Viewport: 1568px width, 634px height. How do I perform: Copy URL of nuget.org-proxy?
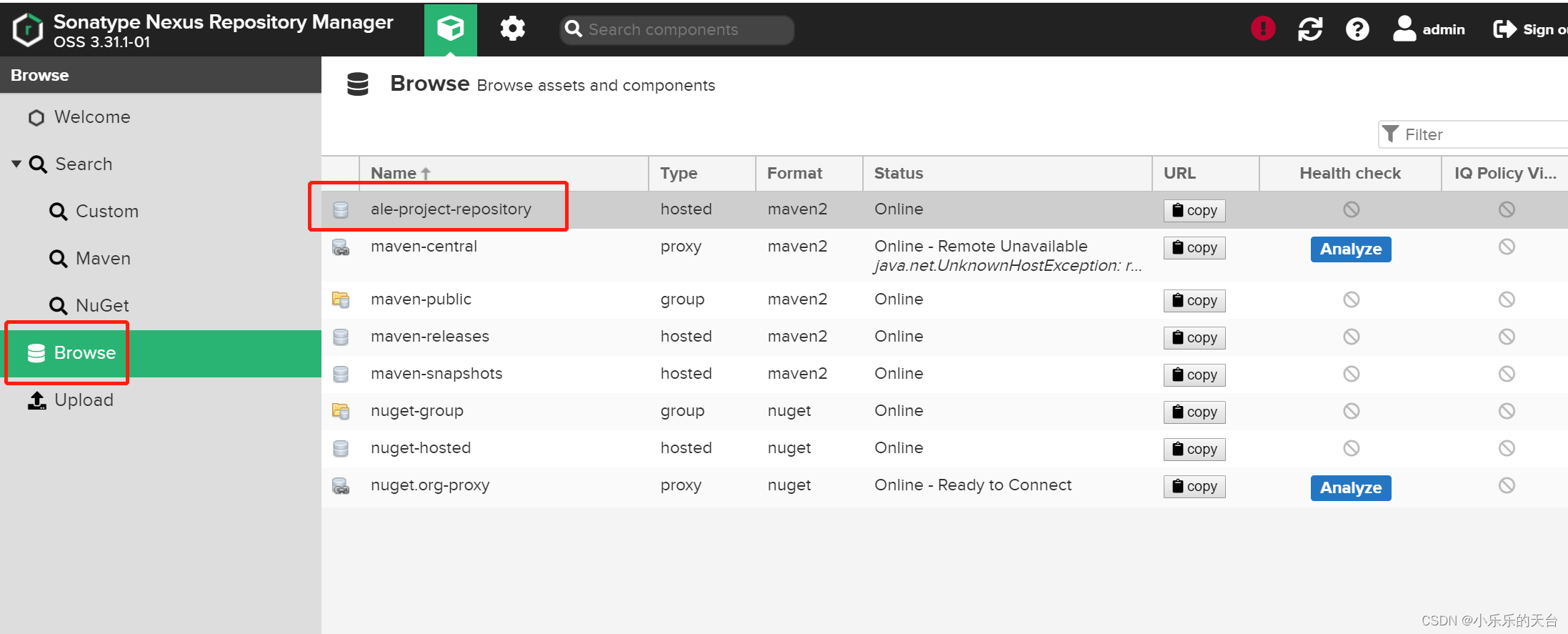(1194, 486)
